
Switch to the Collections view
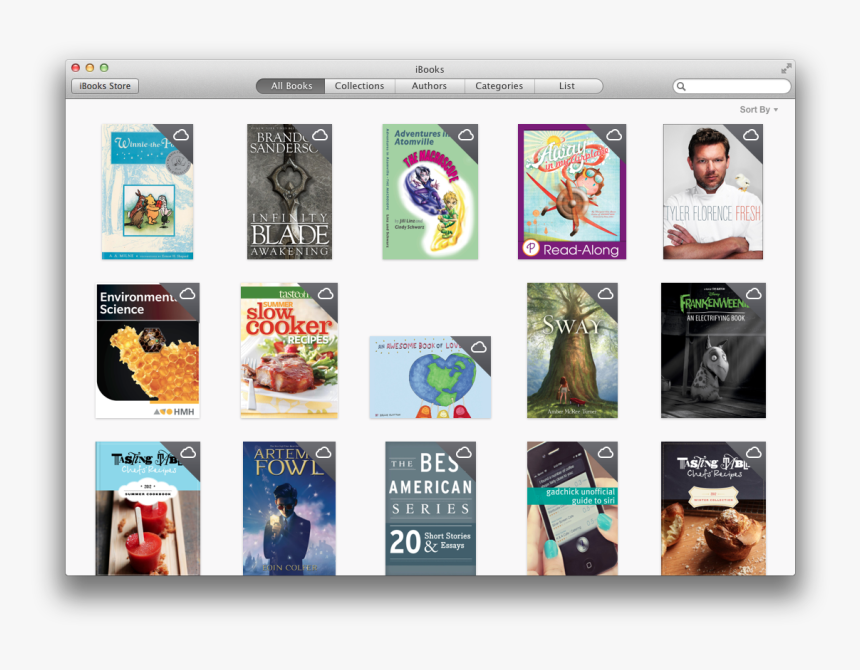point(360,86)
